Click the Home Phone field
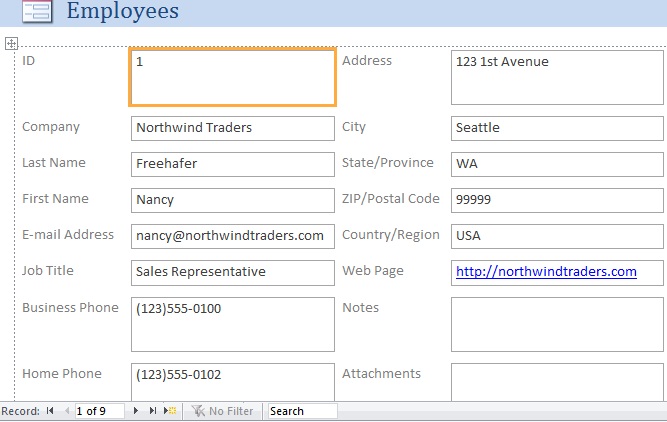This screenshot has width=667, height=422. point(233,382)
